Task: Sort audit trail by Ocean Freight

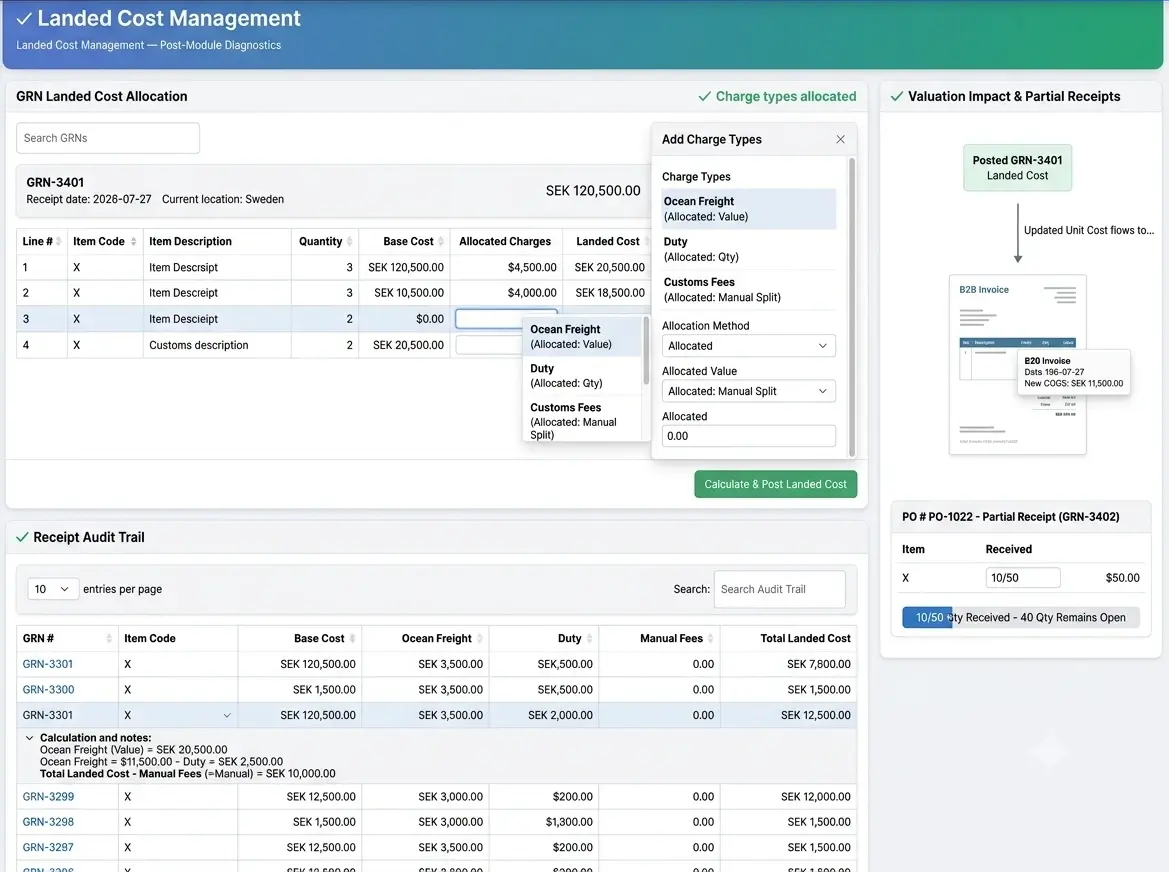Action: coord(479,639)
